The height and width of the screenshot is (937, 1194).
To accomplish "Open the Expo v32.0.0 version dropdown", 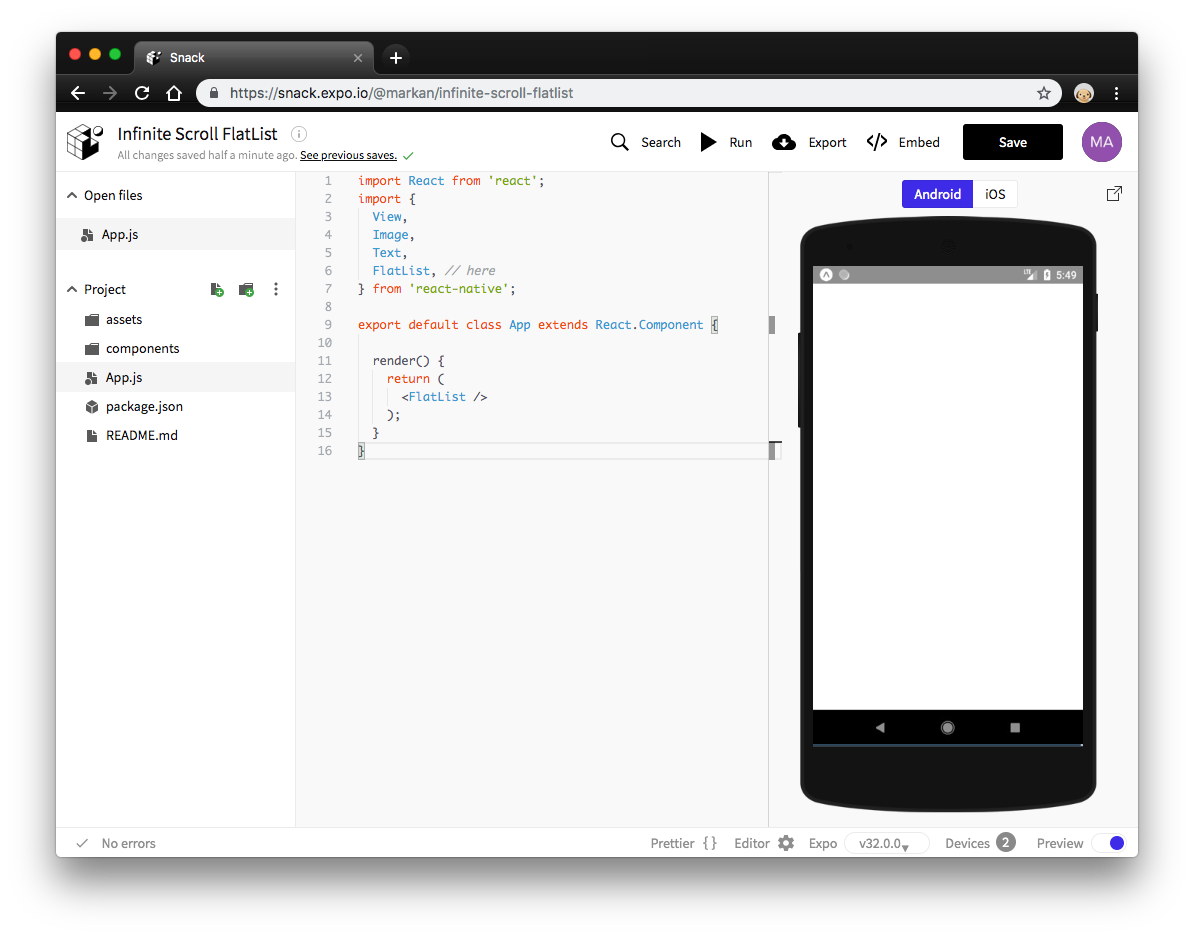I will (x=886, y=843).
